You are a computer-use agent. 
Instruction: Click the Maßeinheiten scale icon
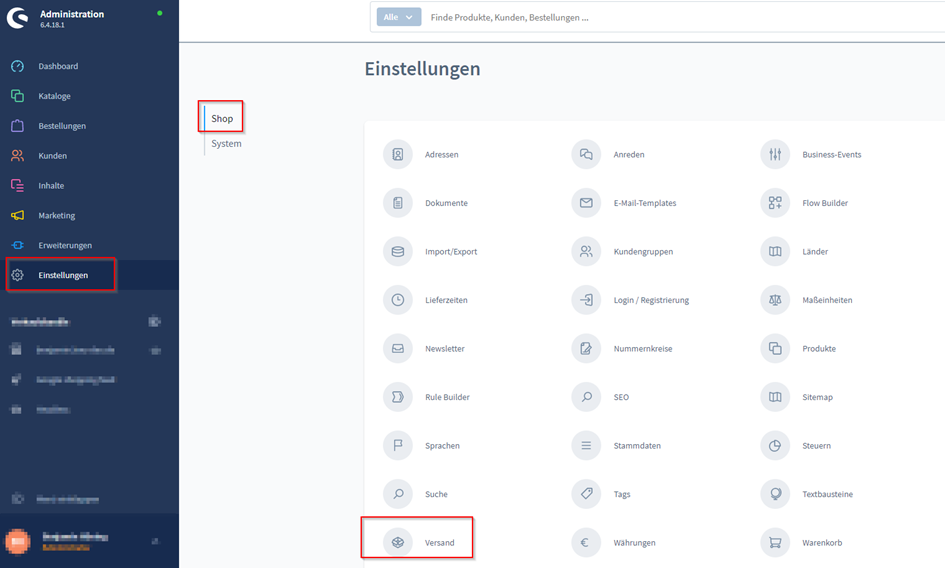tap(775, 300)
